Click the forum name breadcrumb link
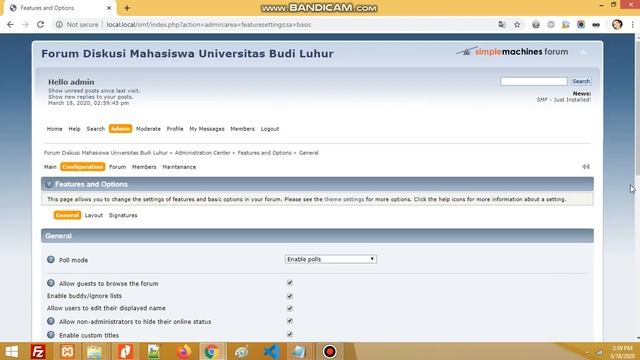This screenshot has width=640, height=360. (x=106, y=153)
